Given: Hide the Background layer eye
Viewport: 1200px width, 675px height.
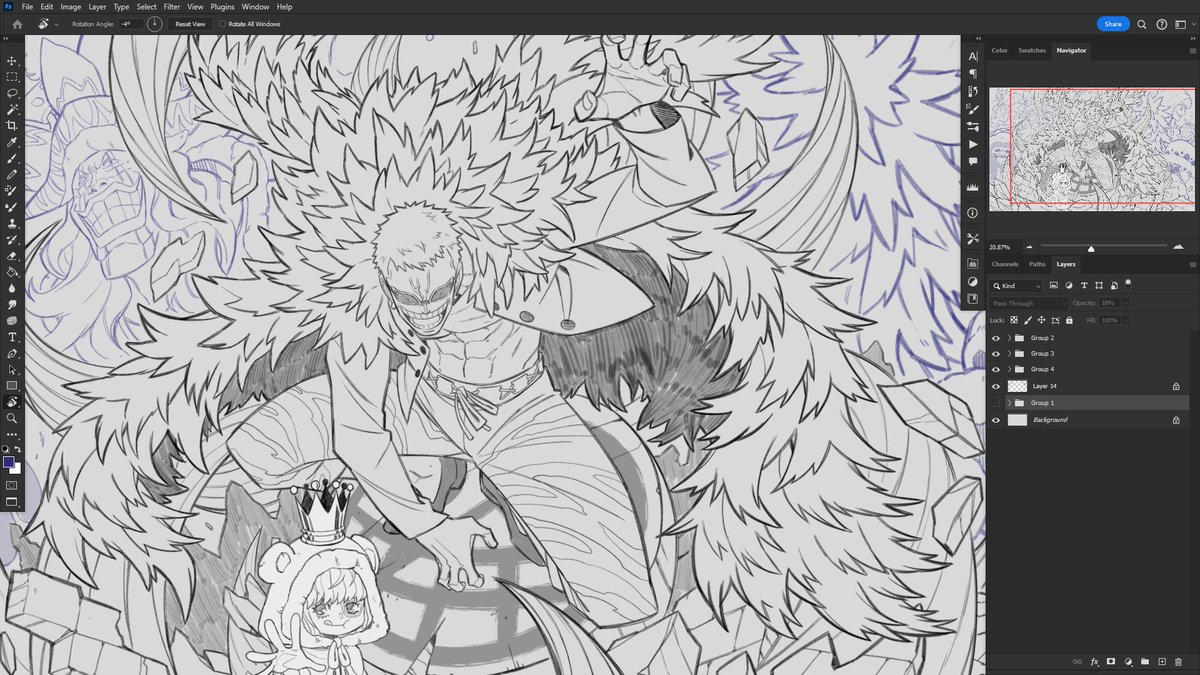Looking at the screenshot, I should click(996, 420).
